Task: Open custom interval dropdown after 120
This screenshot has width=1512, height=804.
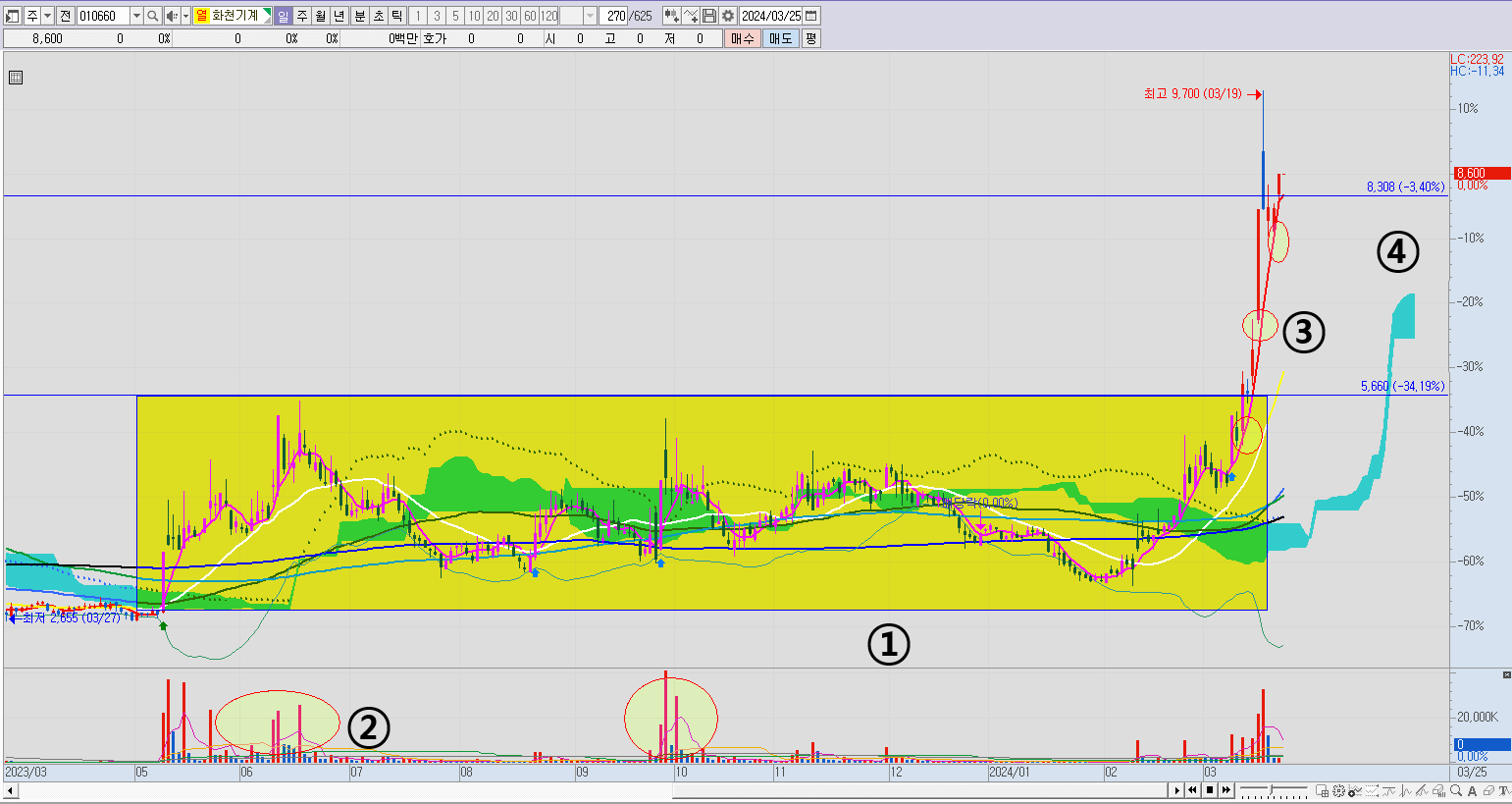Action: pos(590,16)
